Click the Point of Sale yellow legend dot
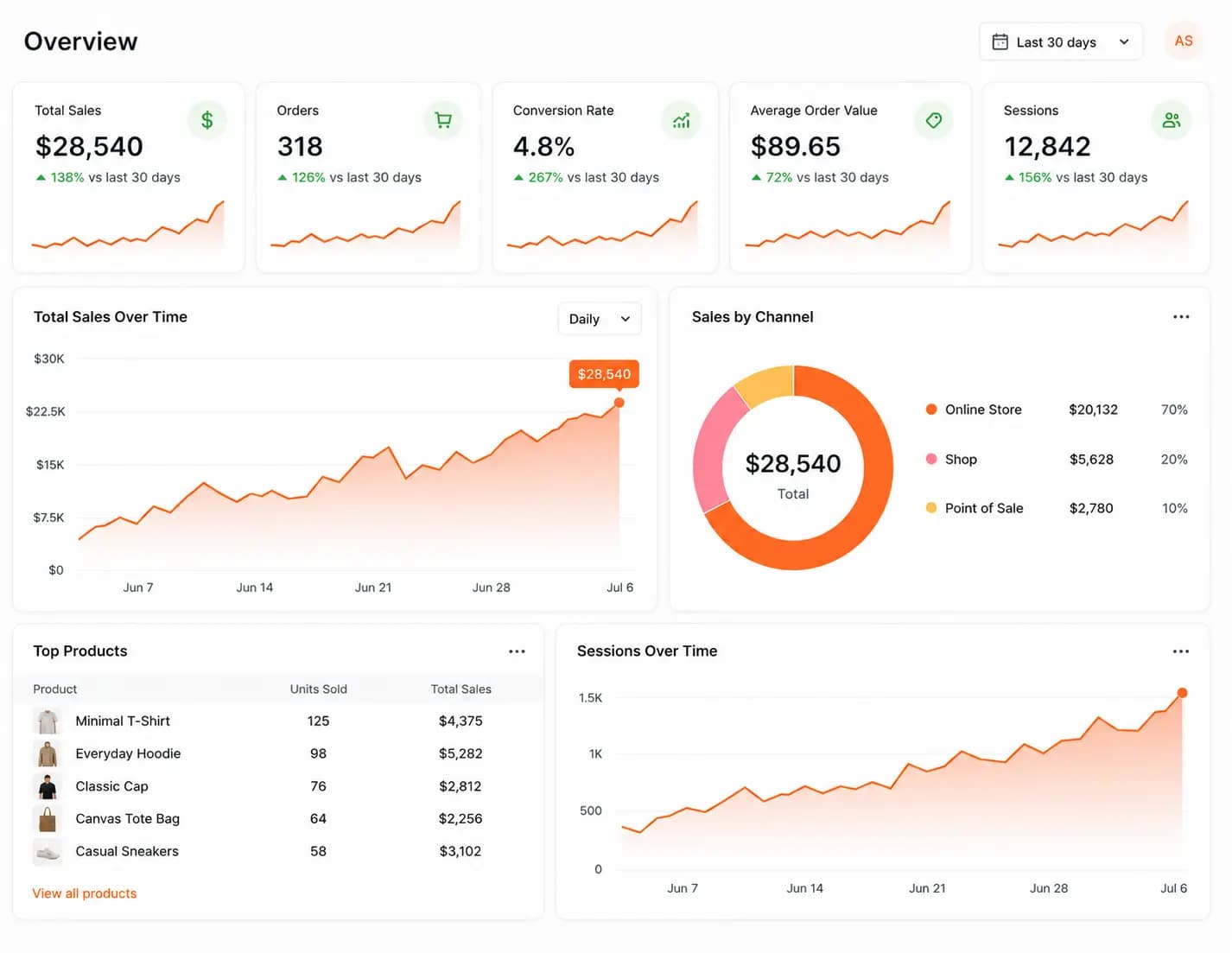The height and width of the screenshot is (953, 1232). coord(931,508)
